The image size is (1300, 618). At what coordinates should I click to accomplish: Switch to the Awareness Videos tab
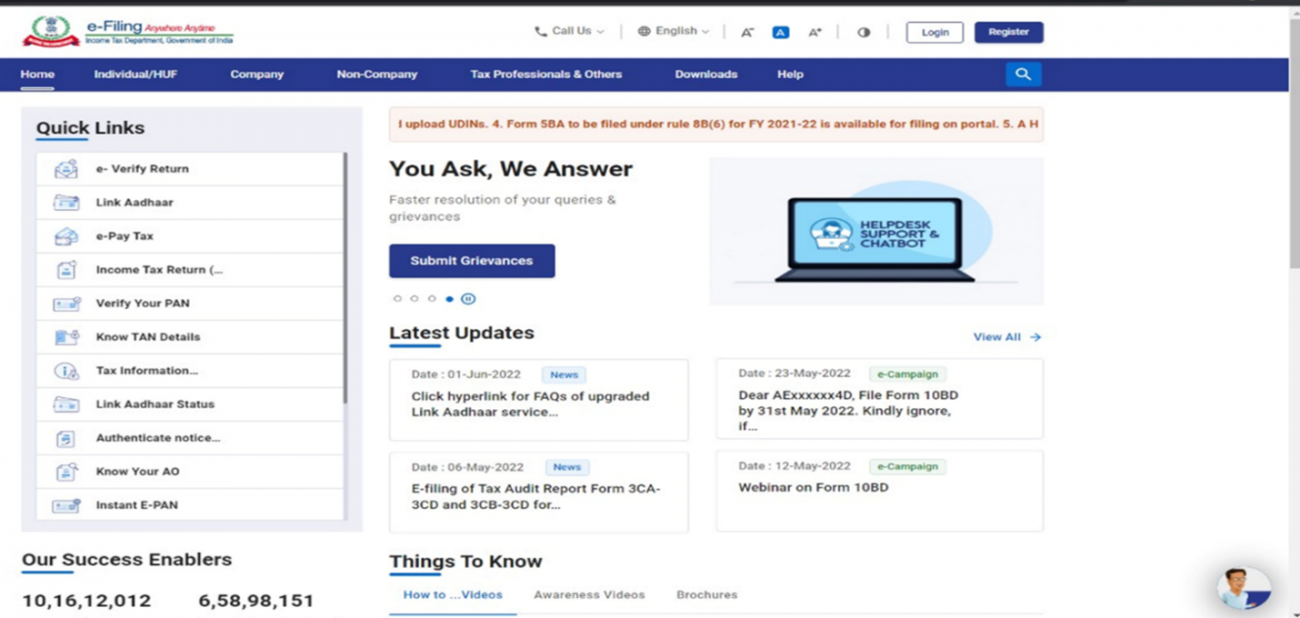click(590, 594)
